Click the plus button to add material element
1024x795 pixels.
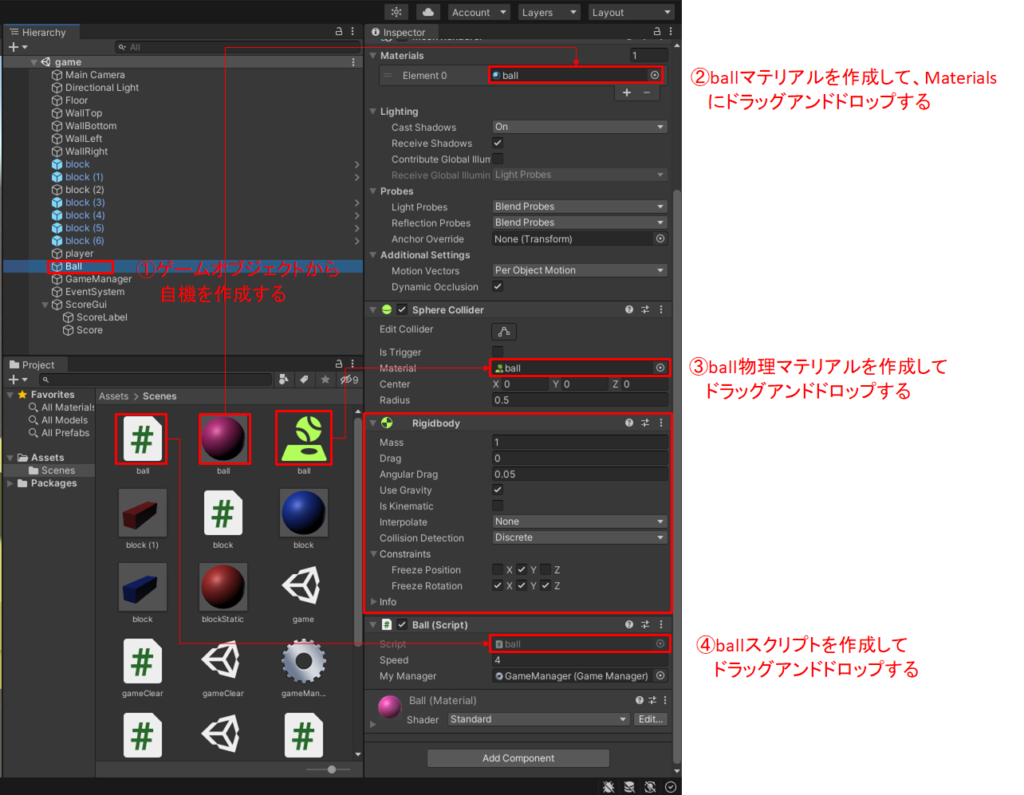tap(627, 93)
